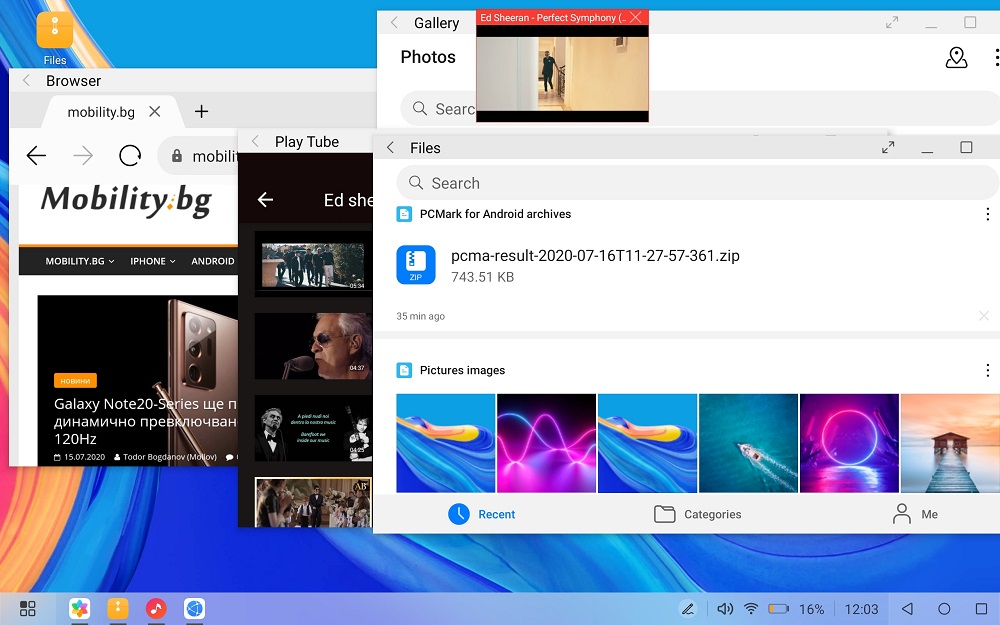Click the browser forward navigation arrow
The width and height of the screenshot is (1000, 625).
[83, 155]
